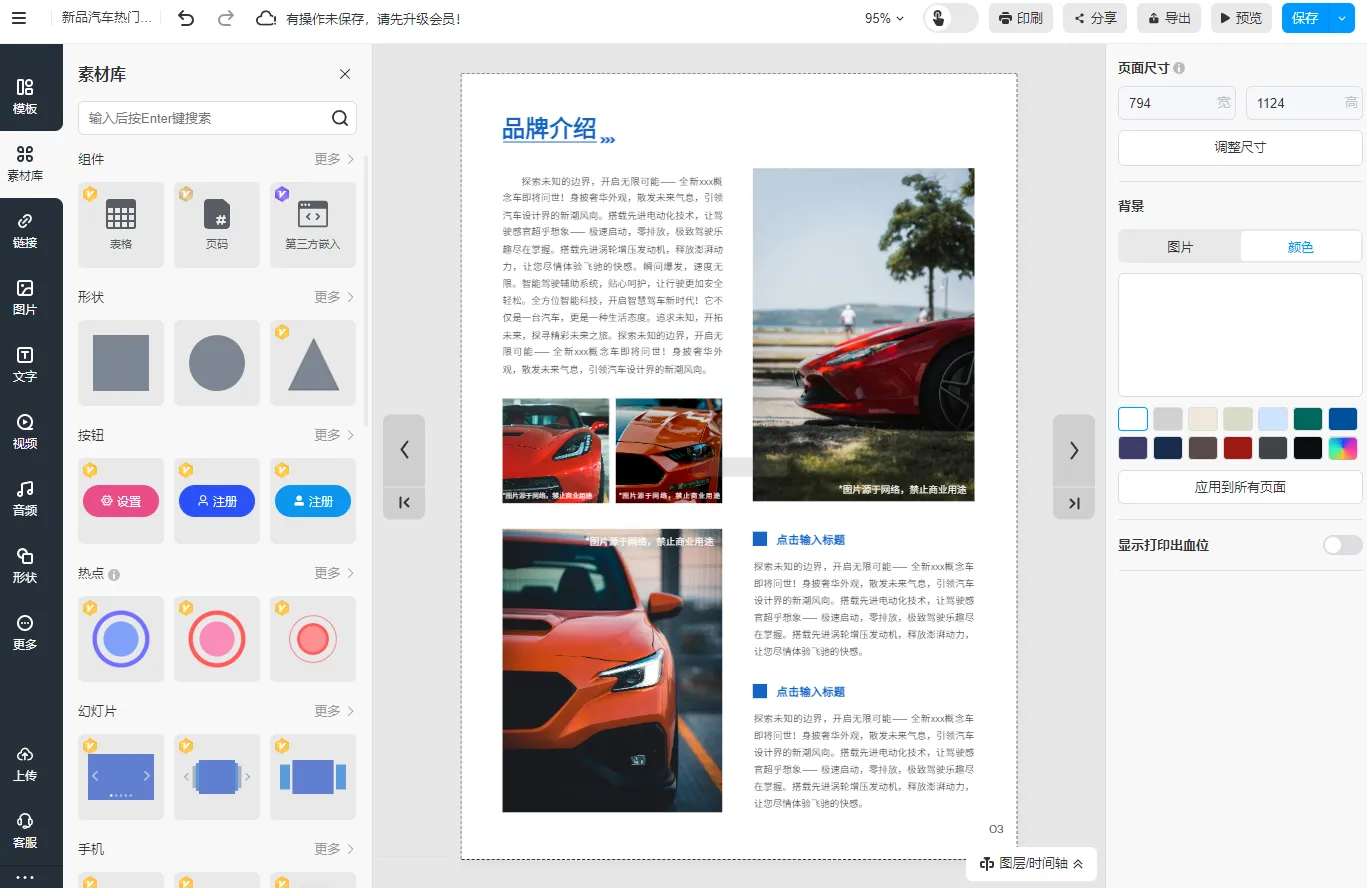Switch to the 图片 background tab

[x=1180, y=247]
